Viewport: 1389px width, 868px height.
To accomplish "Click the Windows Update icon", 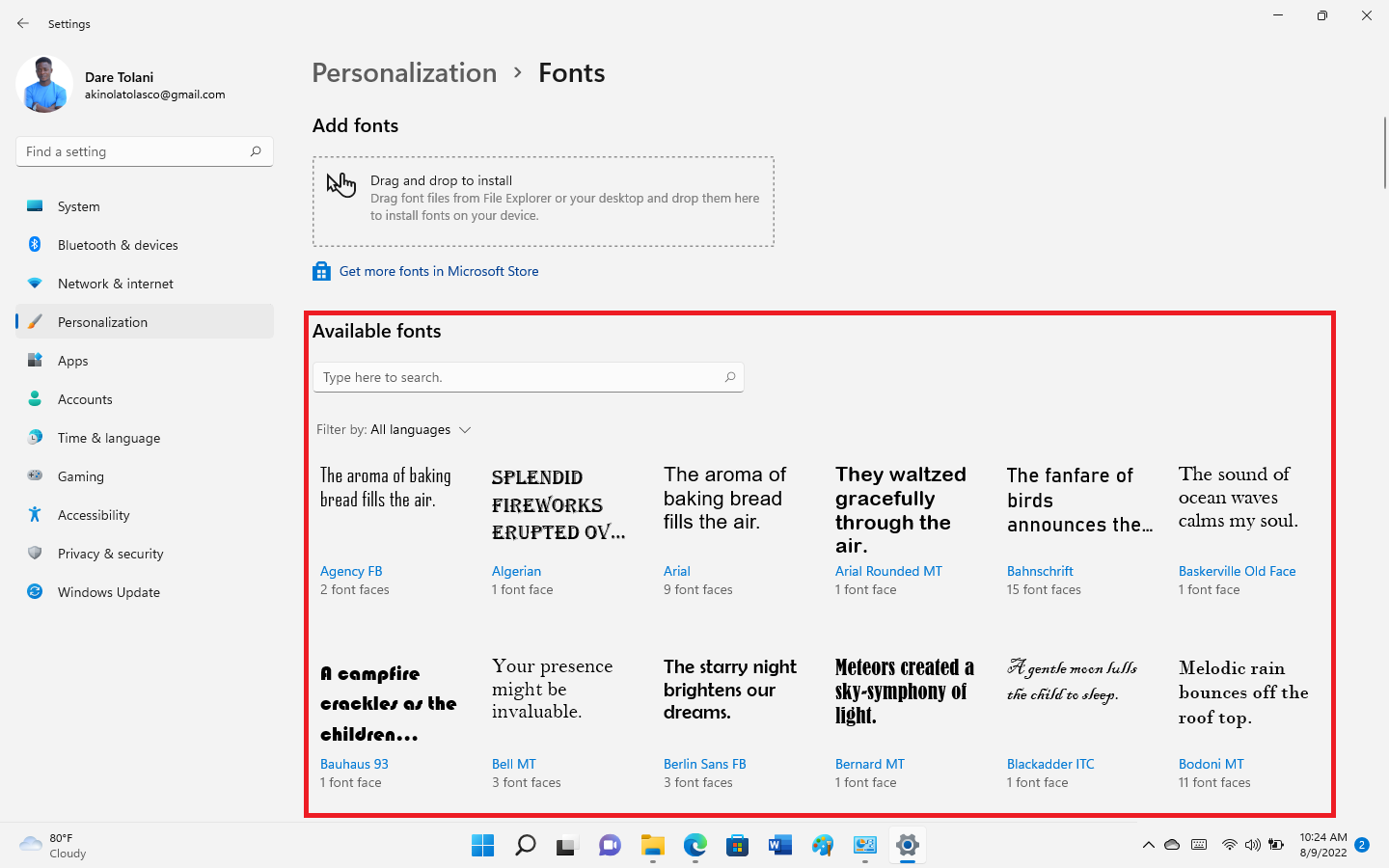I will [35, 592].
